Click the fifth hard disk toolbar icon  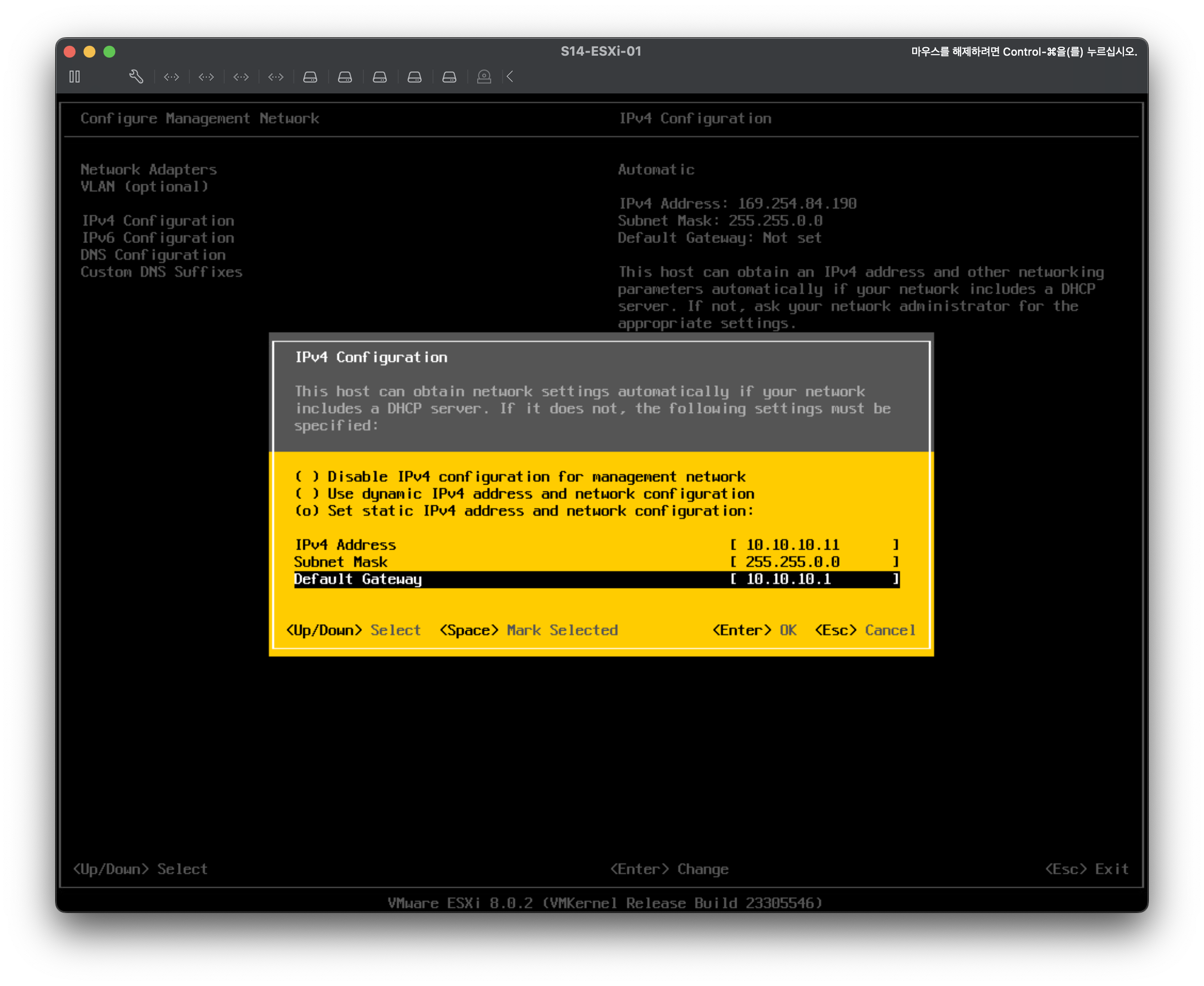click(x=449, y=77)
